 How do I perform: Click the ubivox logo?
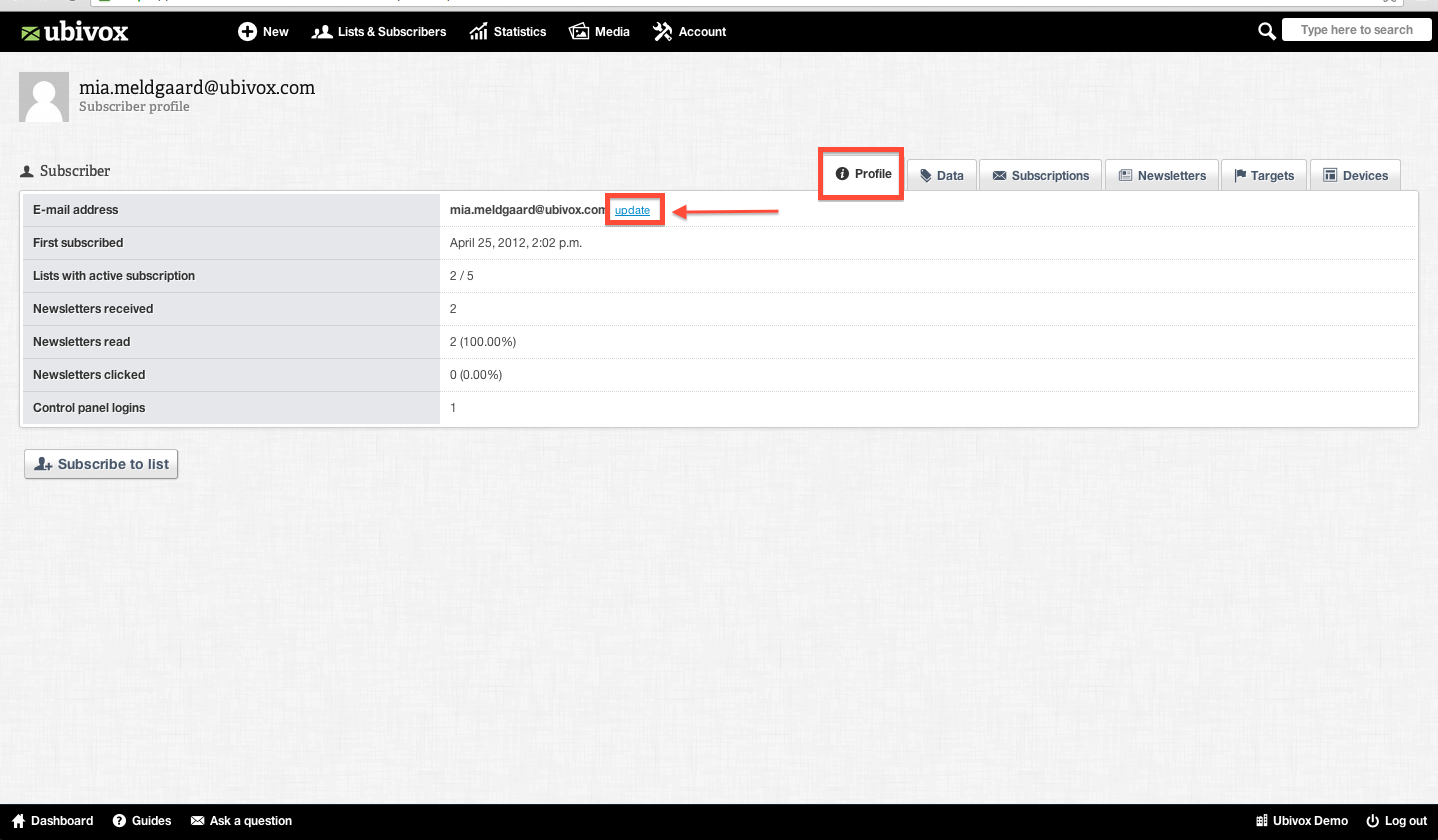pyautogui.click(x=75, y=32)
